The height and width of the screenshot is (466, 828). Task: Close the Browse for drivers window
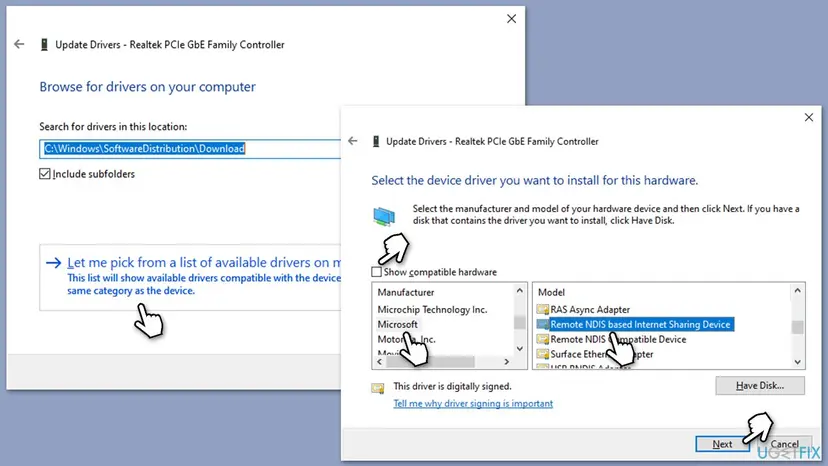coord(511,18)
